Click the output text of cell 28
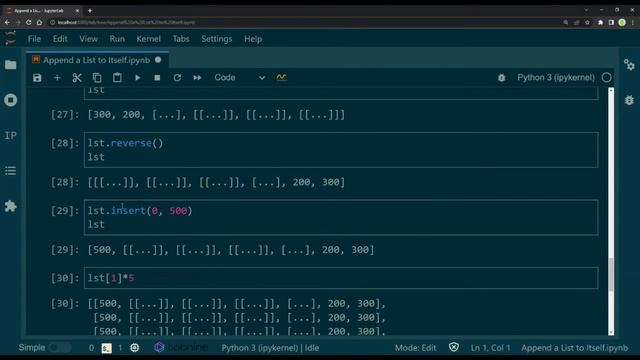Viewport: 640px width, 360px height. 216,182
